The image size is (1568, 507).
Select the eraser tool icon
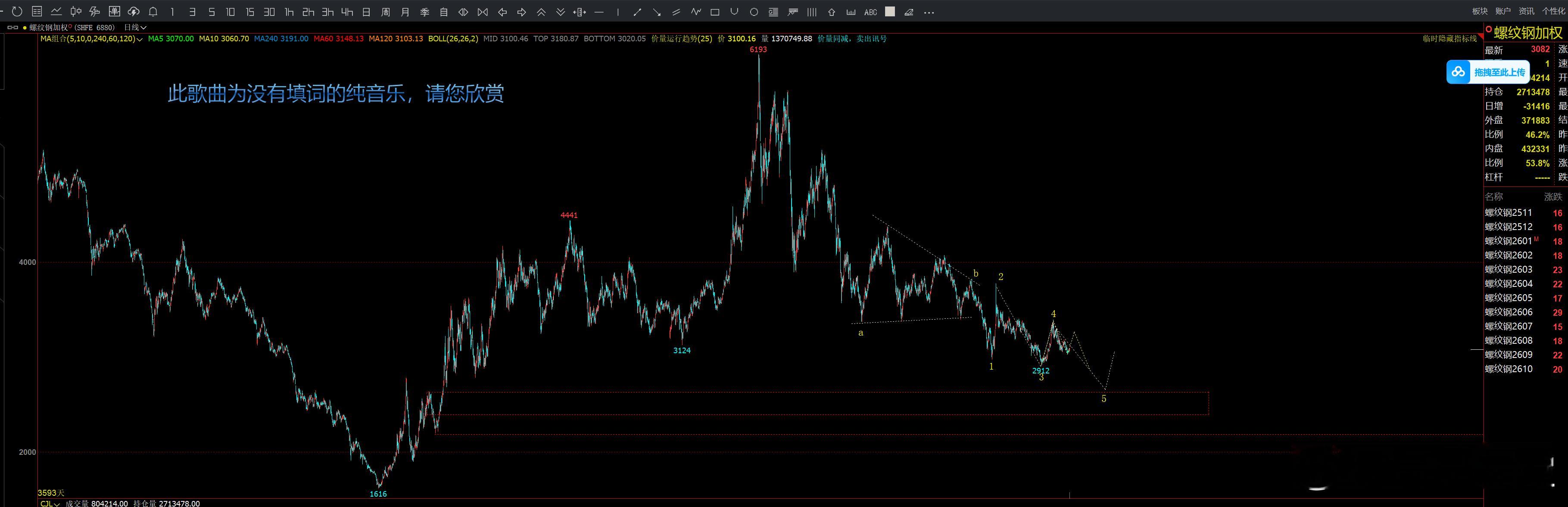pyautogui.click(x=909, y=12)
